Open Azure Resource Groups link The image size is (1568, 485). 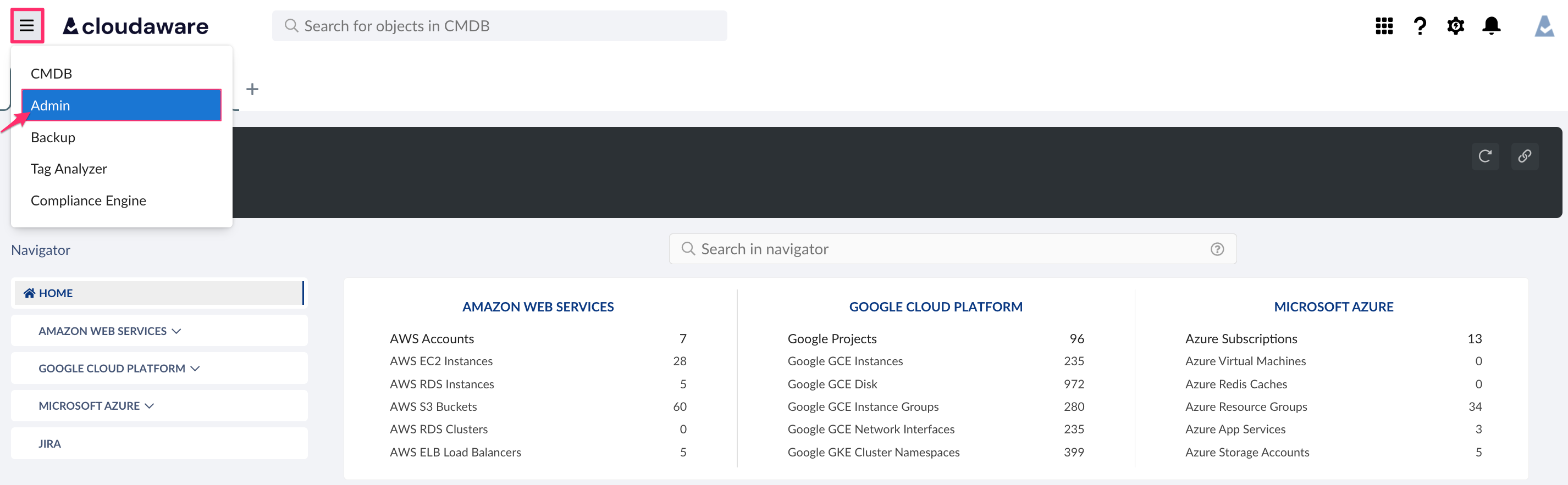[1245, 406]
